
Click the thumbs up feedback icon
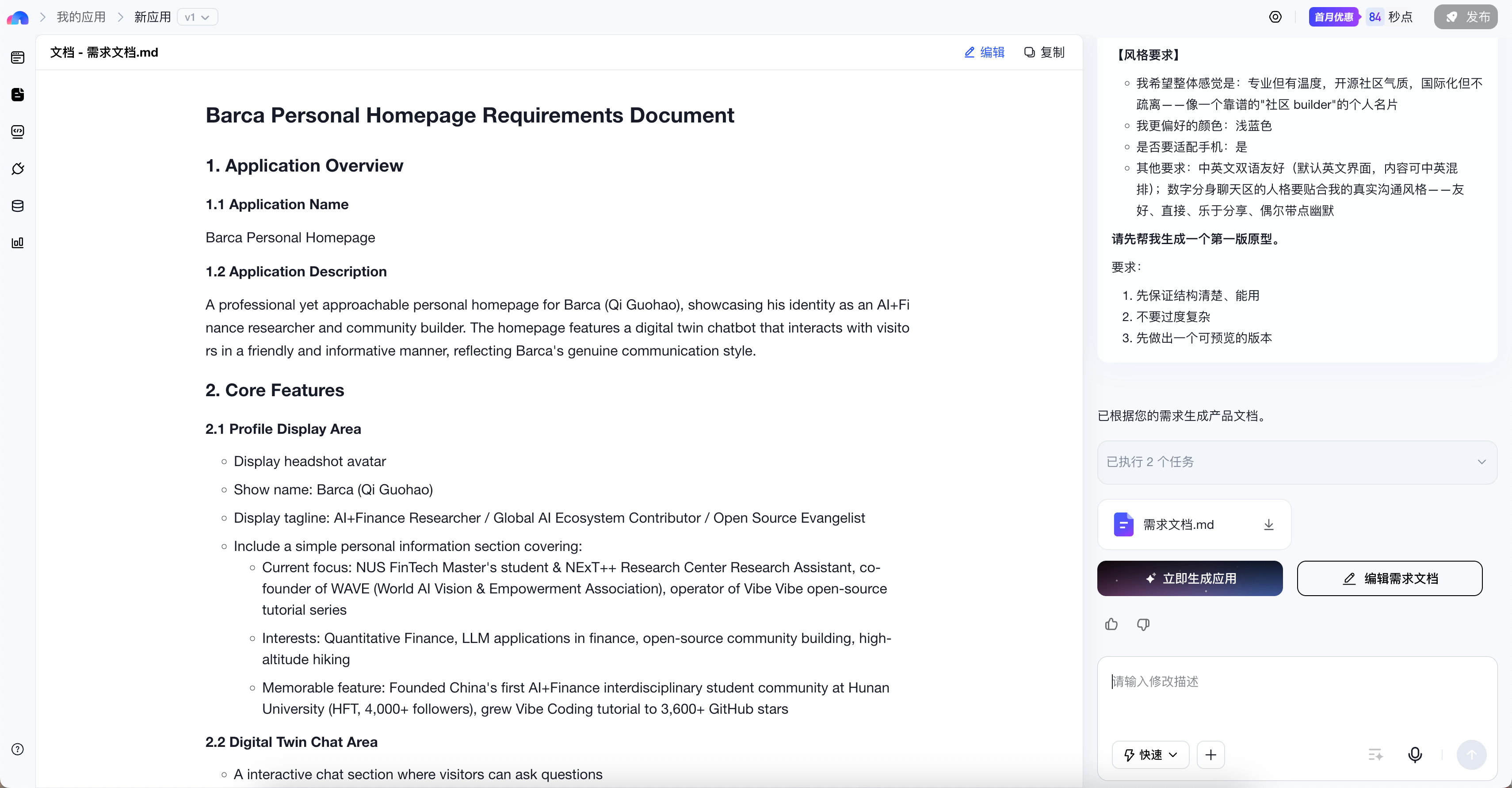1111,624
